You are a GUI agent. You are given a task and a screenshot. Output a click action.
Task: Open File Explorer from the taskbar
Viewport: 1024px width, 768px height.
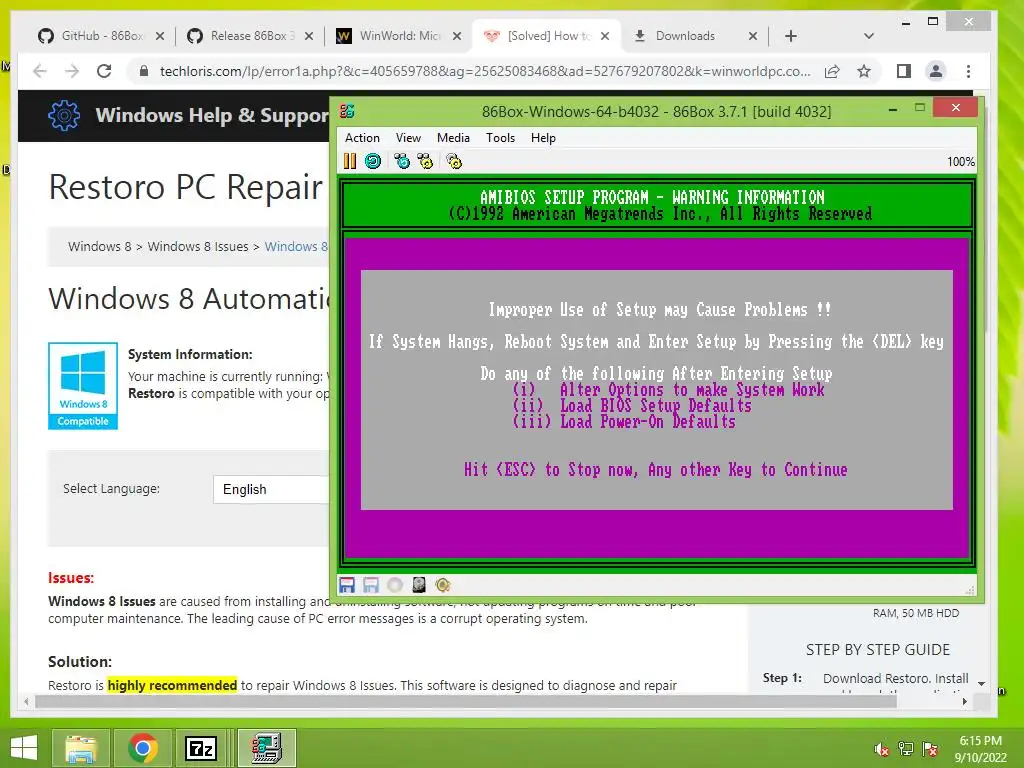point(82,748)
